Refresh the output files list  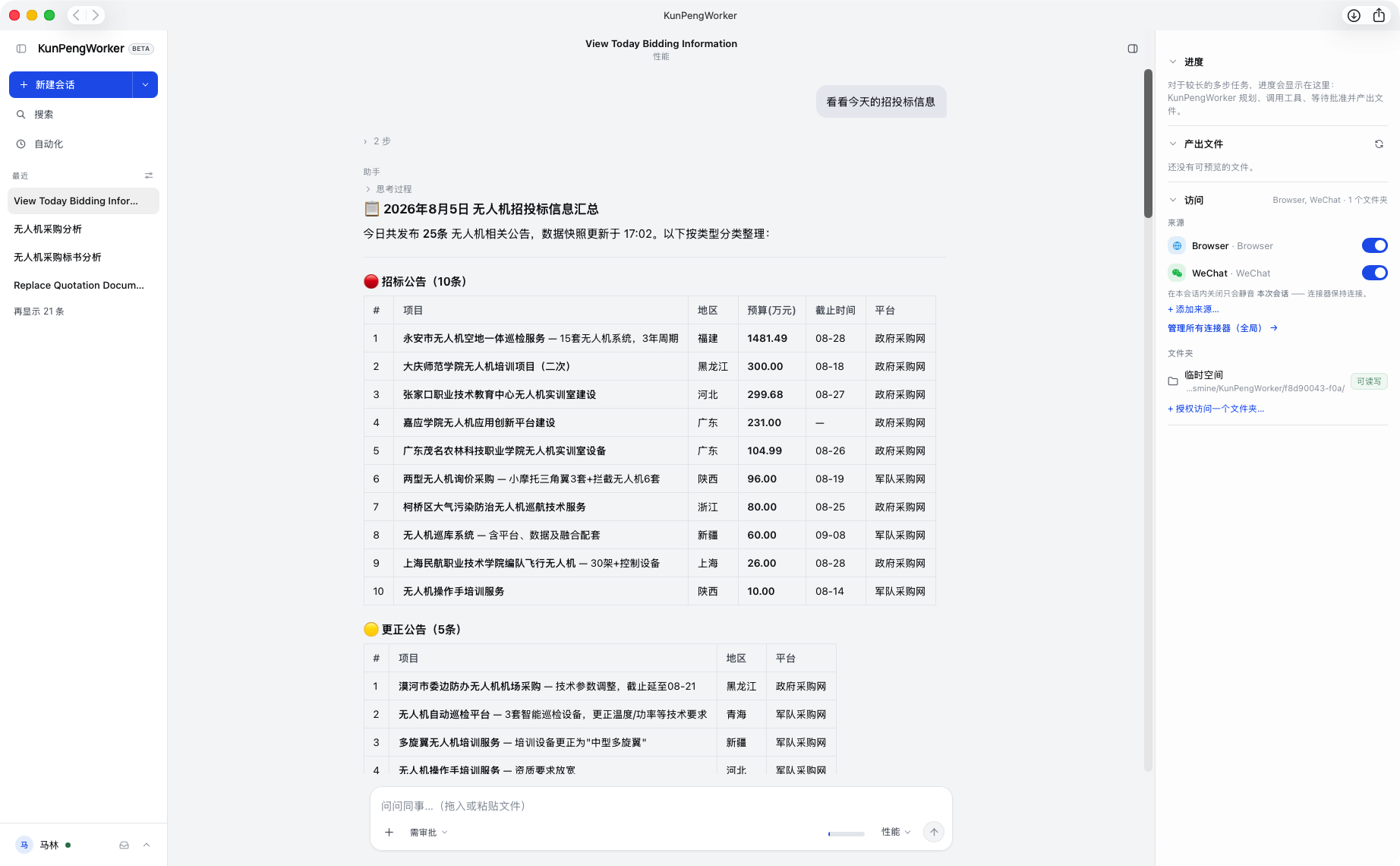pyautogui.click(x=1379, y=144)
